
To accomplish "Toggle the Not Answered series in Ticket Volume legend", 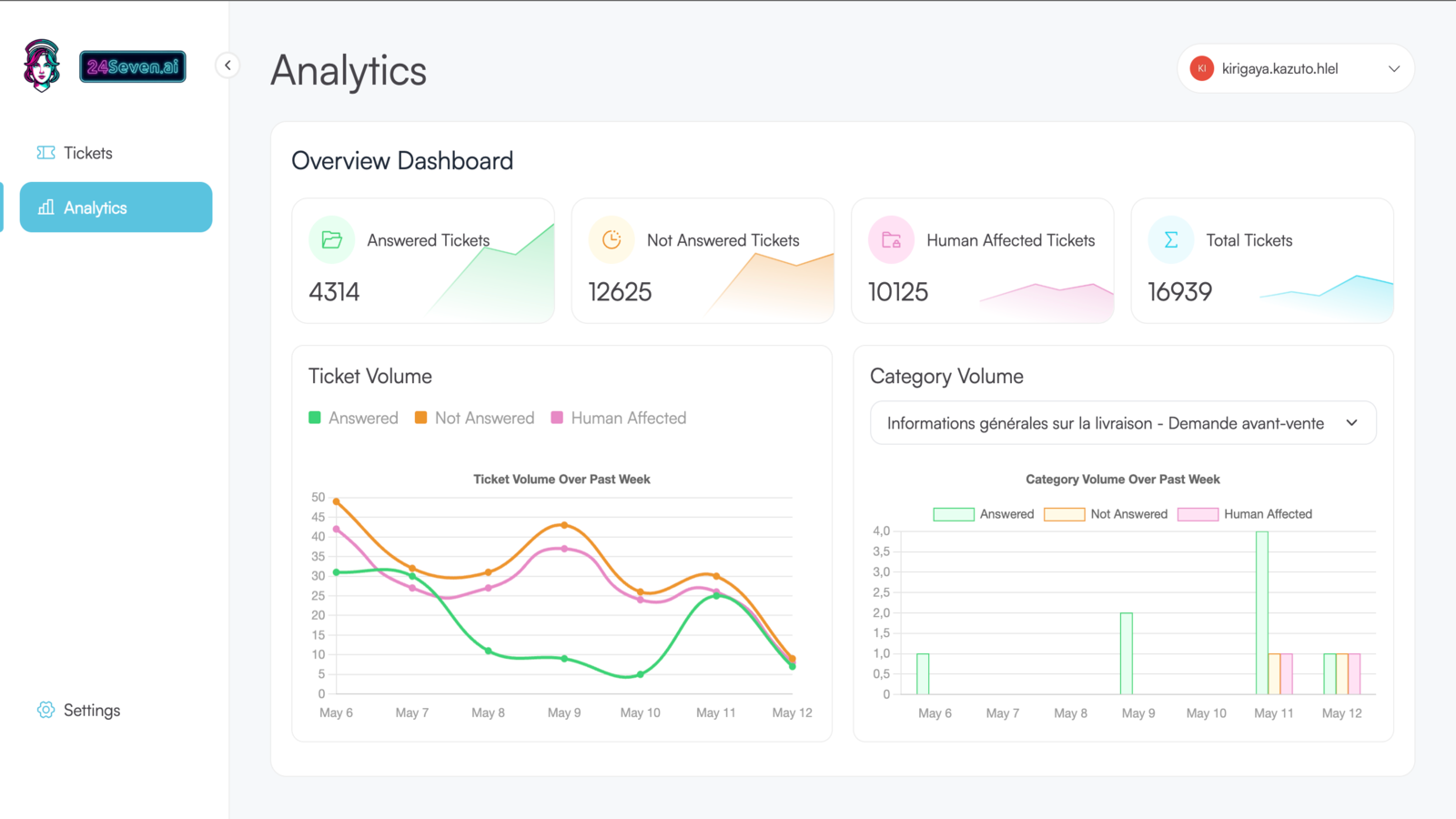I will [x=474, y=418].
